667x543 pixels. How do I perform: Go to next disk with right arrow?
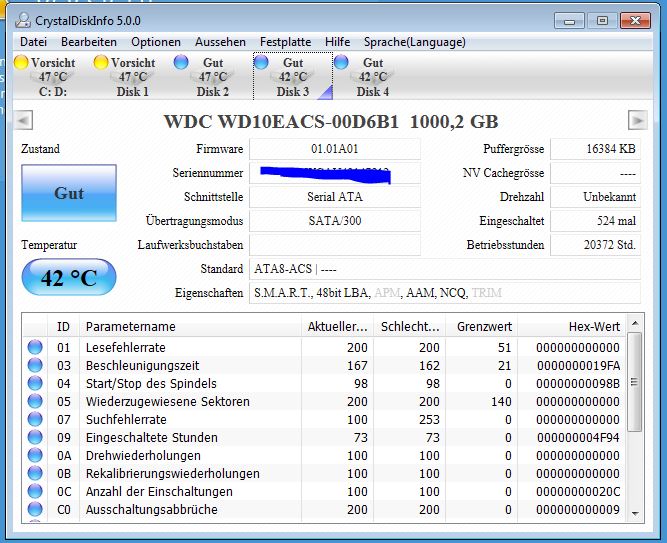(638, 120)
